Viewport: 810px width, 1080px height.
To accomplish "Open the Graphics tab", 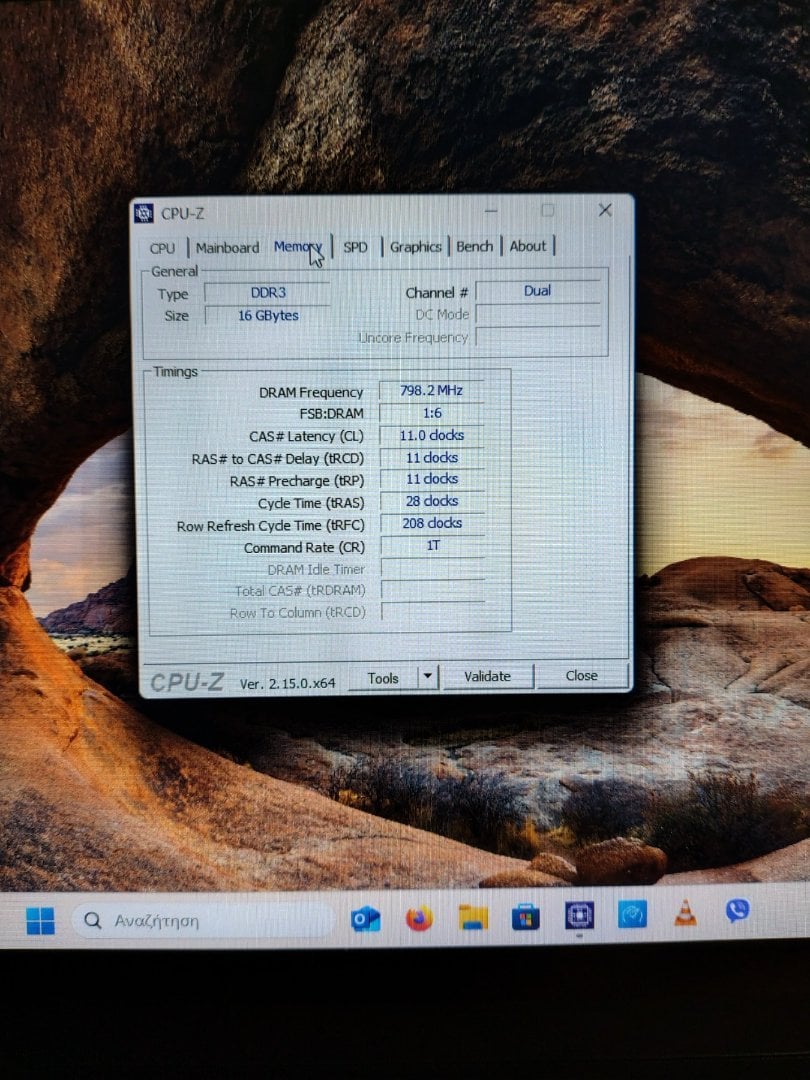I will click(415, 247).
